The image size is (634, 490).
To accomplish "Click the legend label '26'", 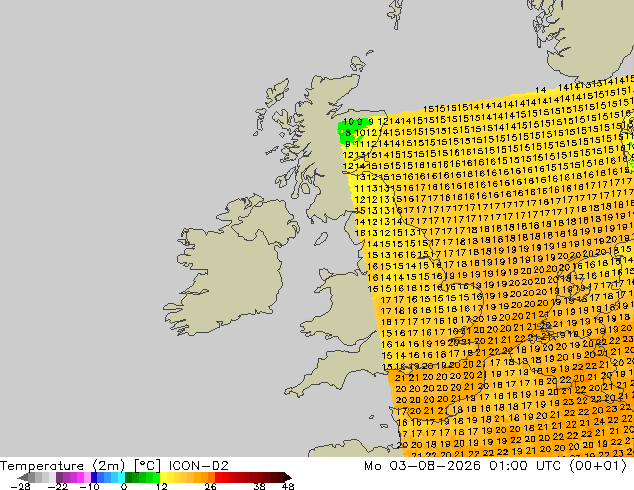I will click(210, 486).
